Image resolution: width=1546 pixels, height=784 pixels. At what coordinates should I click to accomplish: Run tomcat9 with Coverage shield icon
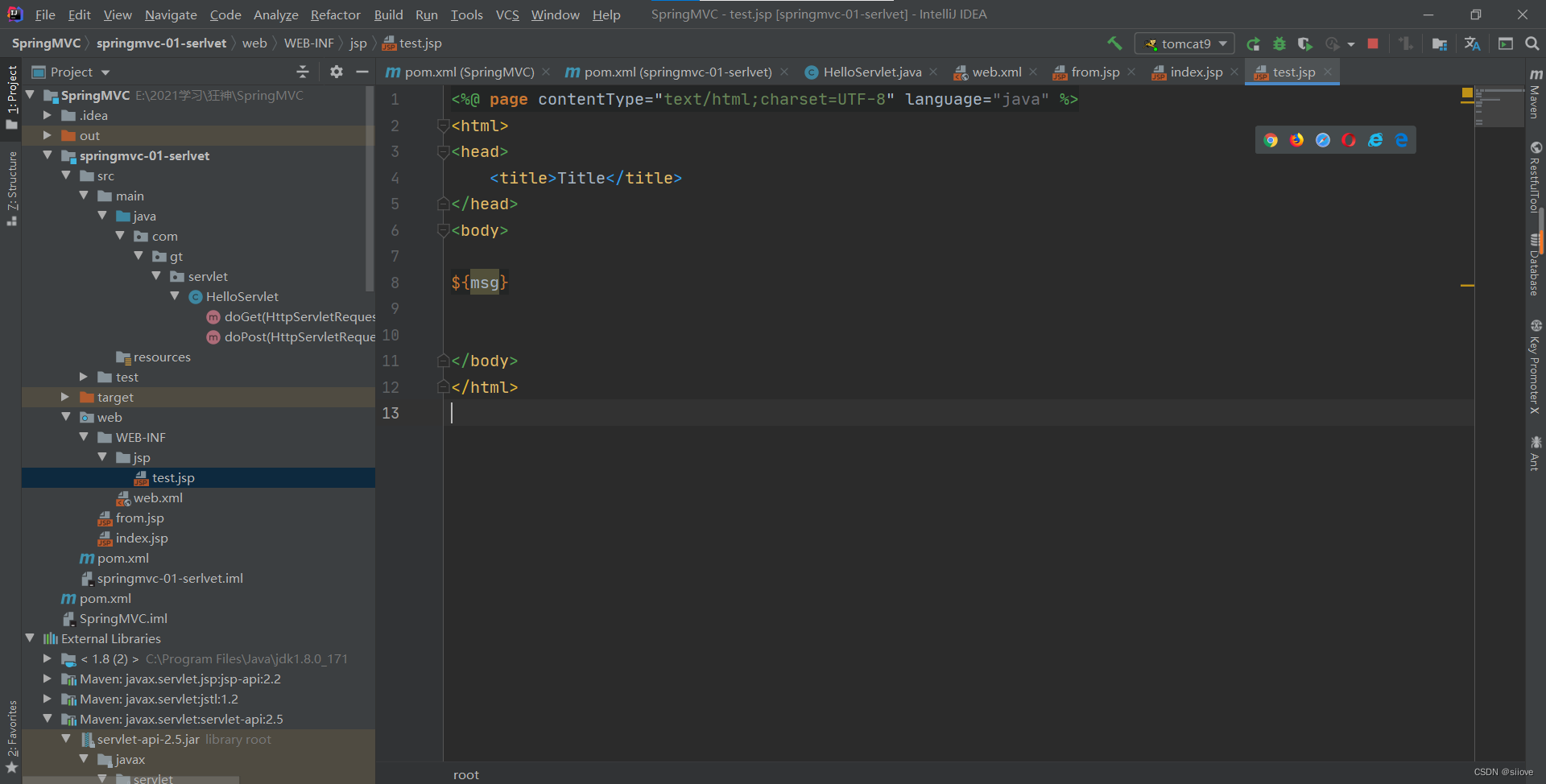(x=1305, y=44)
